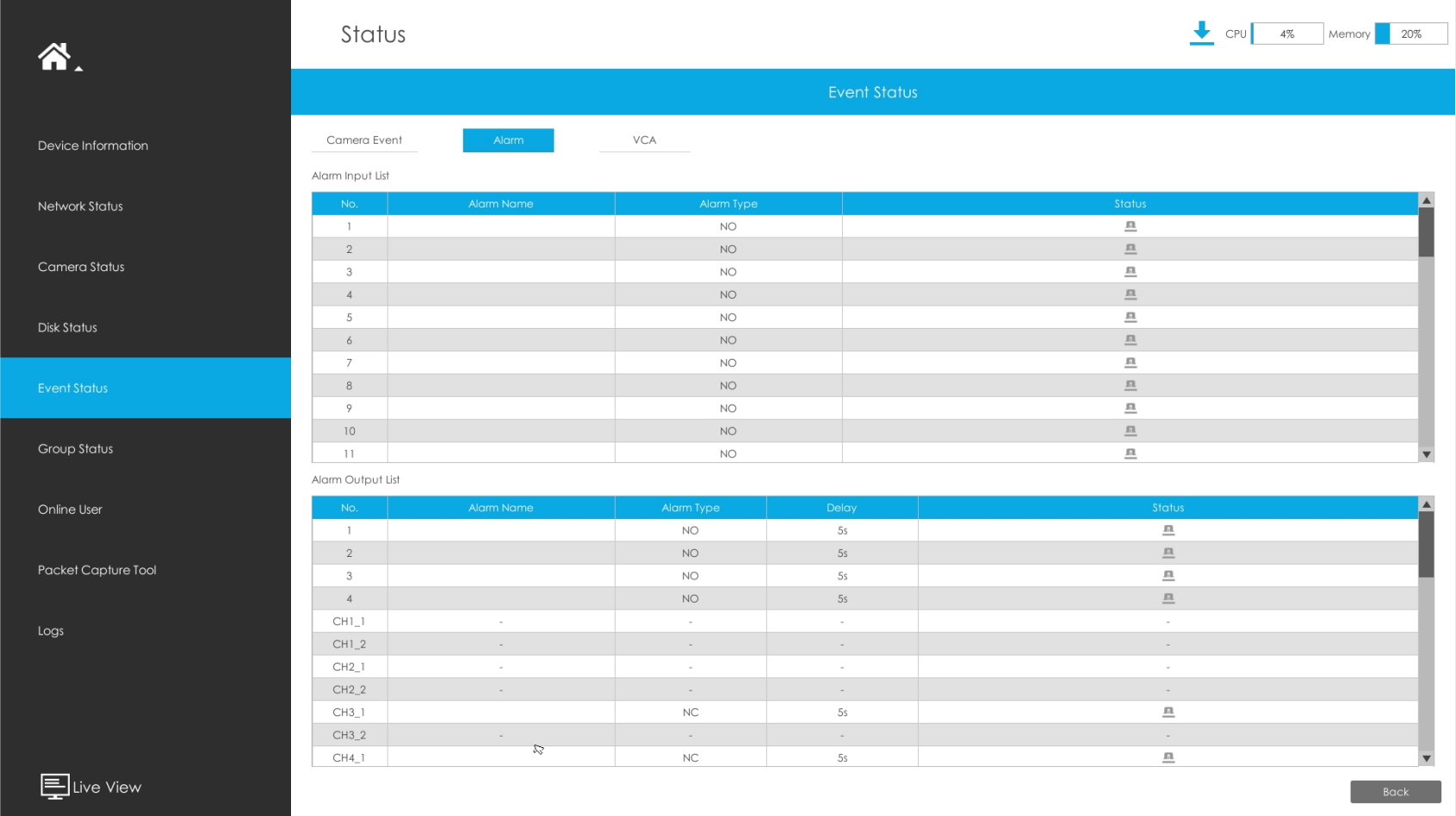
Task: Click status icon for output CH4_1
Action: click(x=1168, y=757)
